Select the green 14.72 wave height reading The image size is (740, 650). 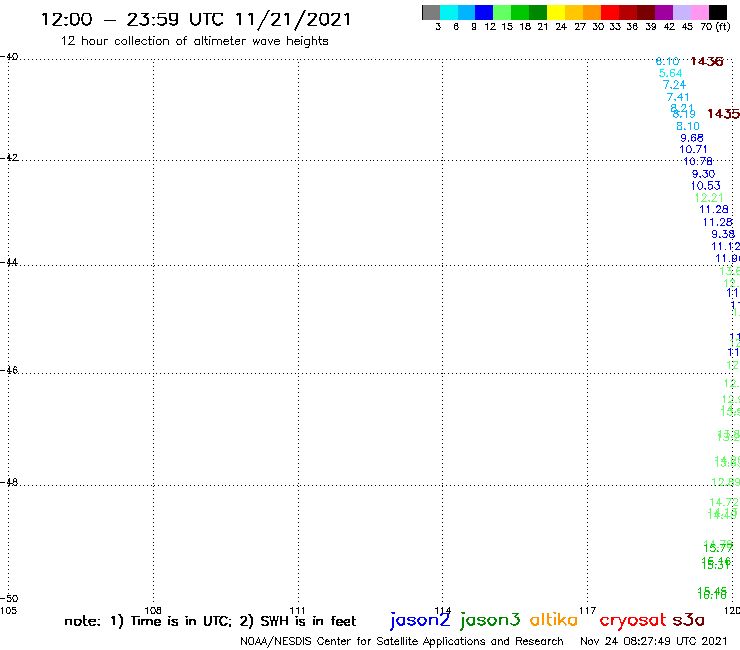tap(723, 503)
